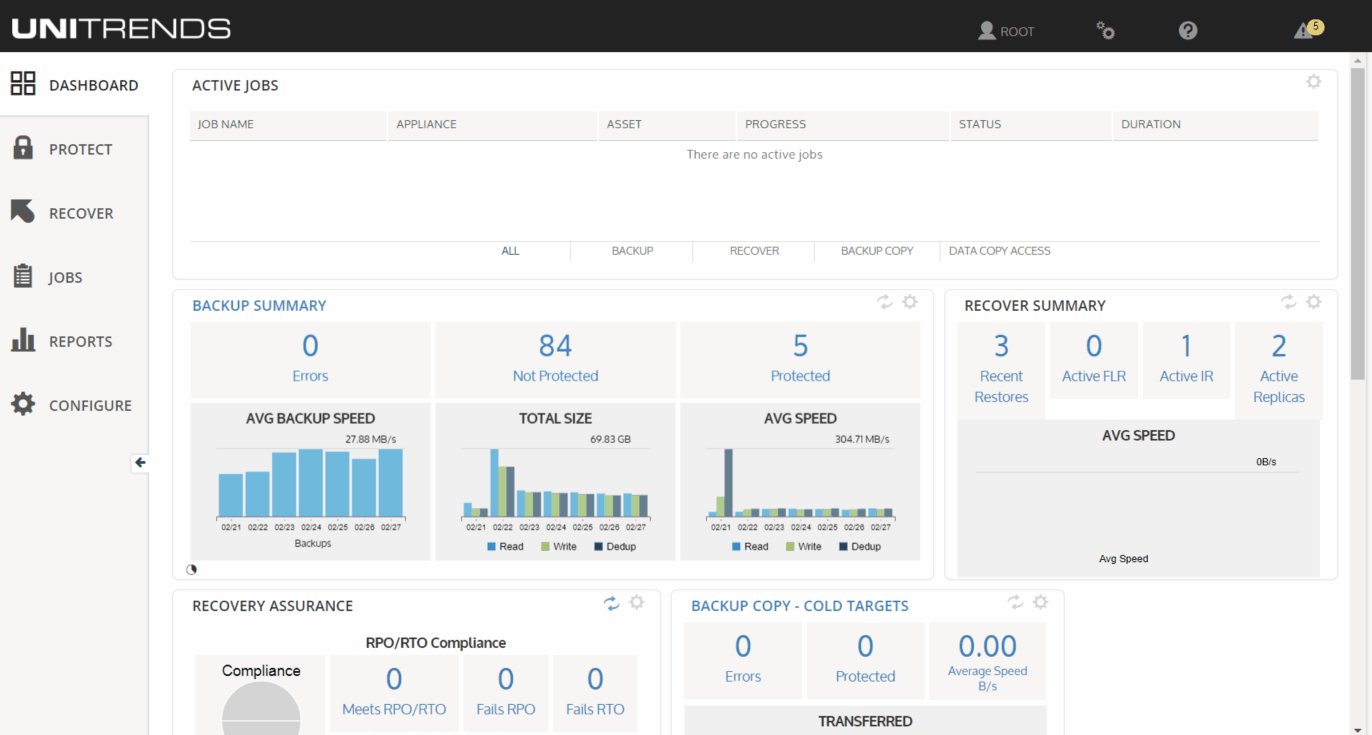Sort by the STATUS column header
The image size is (1372, 735).
pos(1031,125)
